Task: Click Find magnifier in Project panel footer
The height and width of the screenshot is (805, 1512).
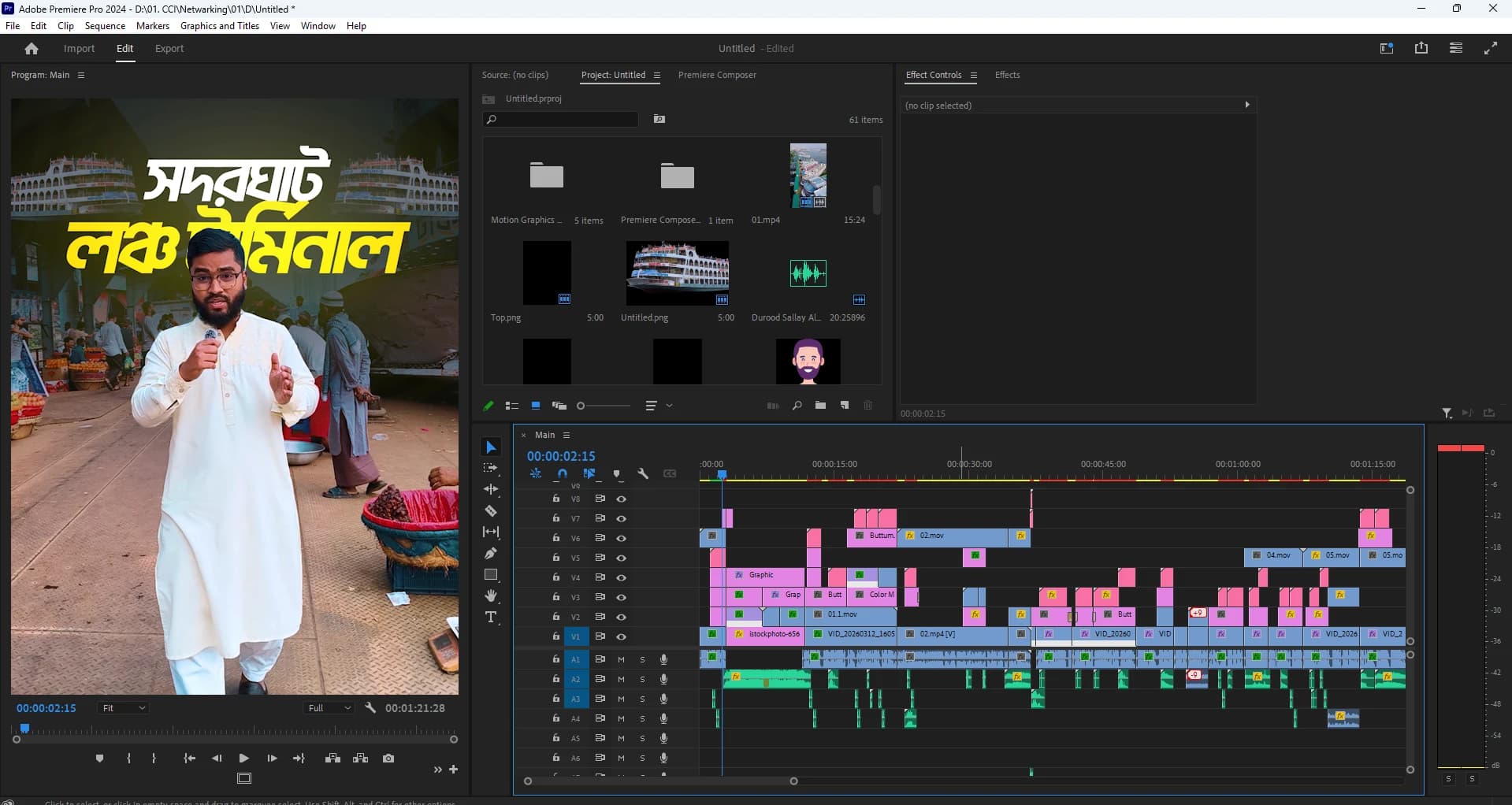Action: coord(797,406)
